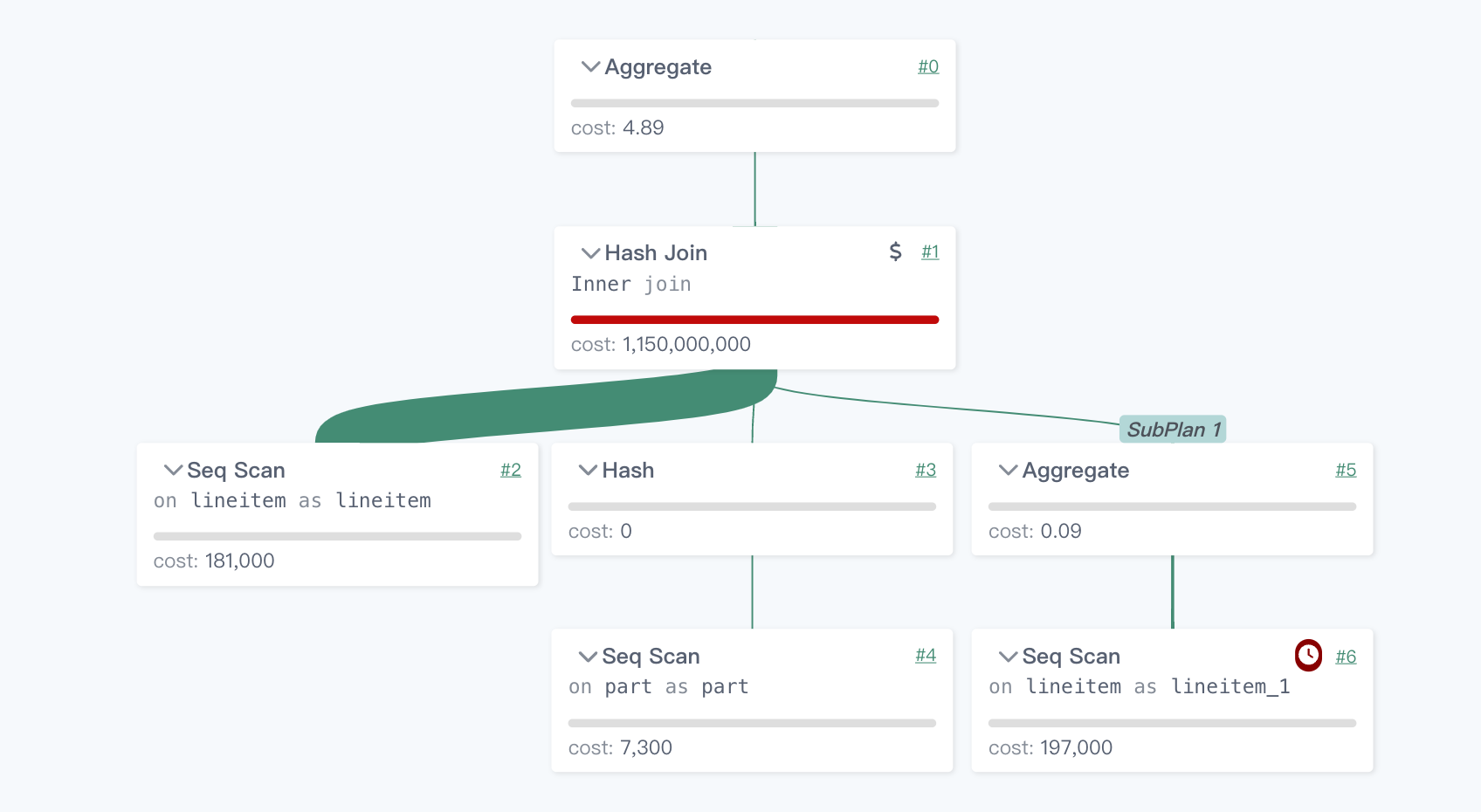
Task: Open node link #1
Action: click(930, 252)
